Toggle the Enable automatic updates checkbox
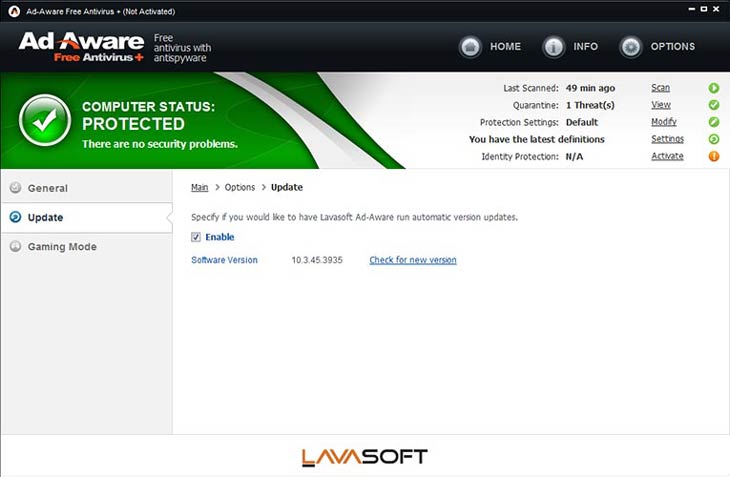Image resolution: width=730 pixels, height=477 pixels. 196,237
